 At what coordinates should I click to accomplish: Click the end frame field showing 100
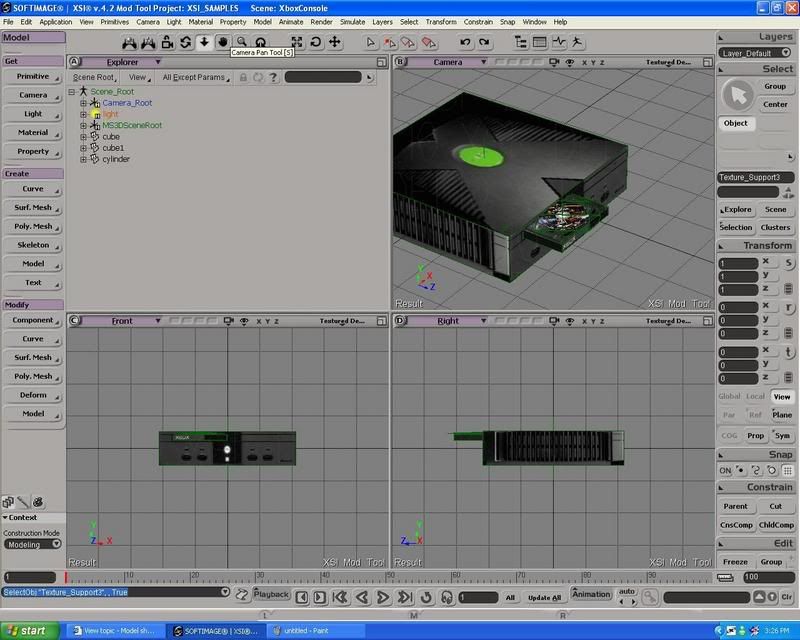pyautogui.click(x=769, y=577)
